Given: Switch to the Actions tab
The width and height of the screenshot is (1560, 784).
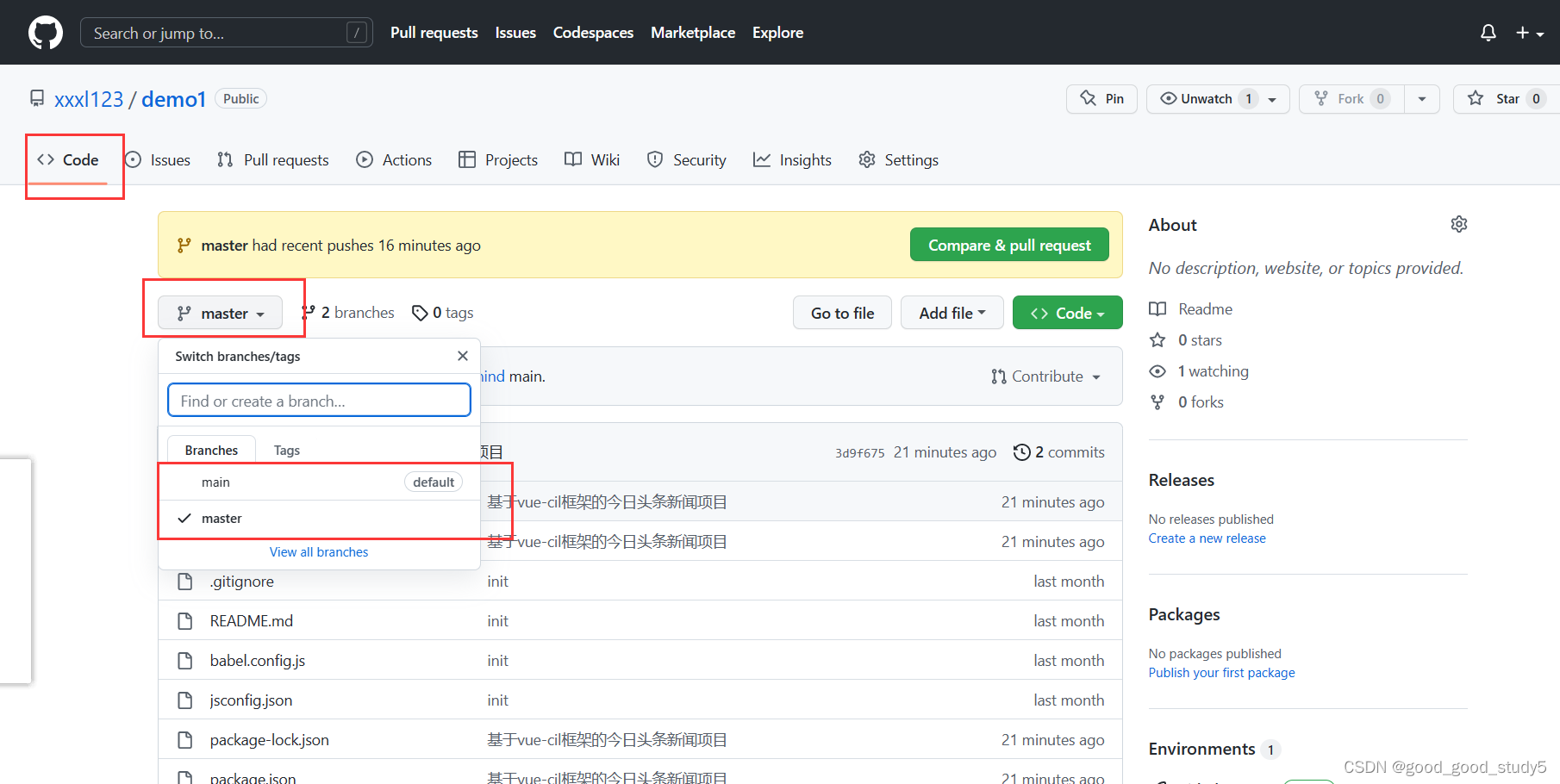Looking at the screenshot, I should coord(394,160).
